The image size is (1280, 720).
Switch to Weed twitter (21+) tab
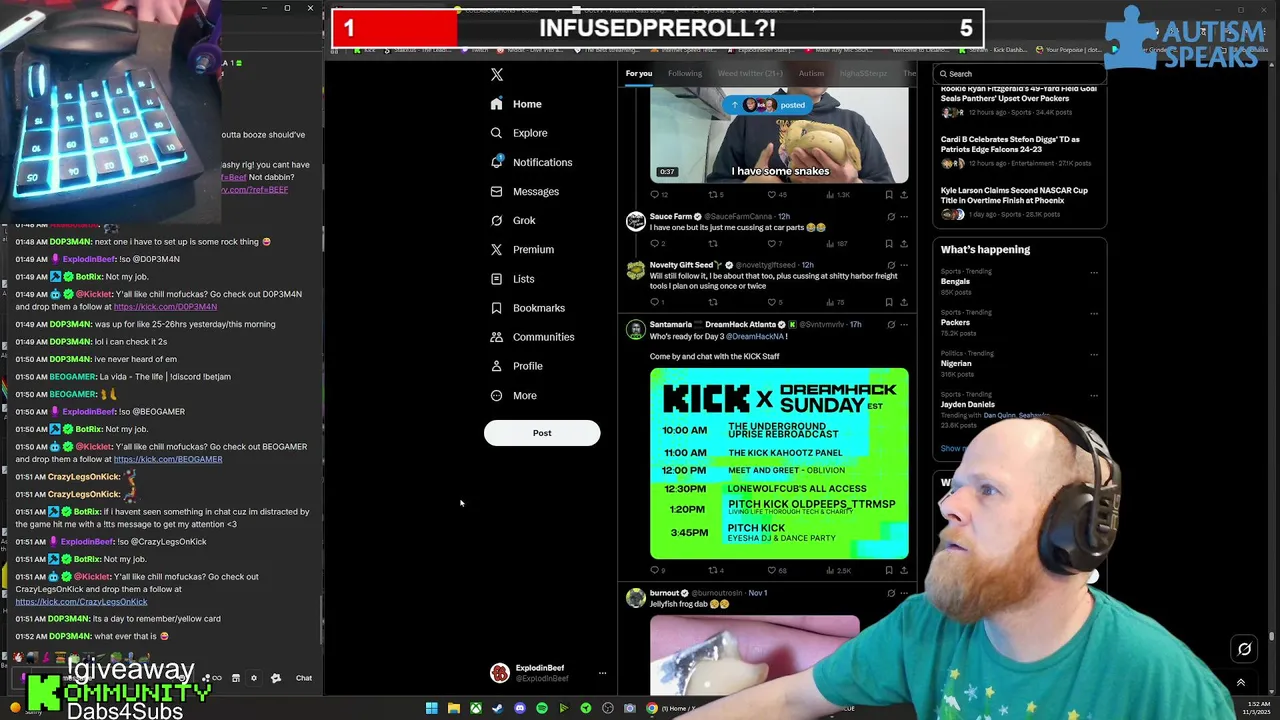click(x=750, y=73)
